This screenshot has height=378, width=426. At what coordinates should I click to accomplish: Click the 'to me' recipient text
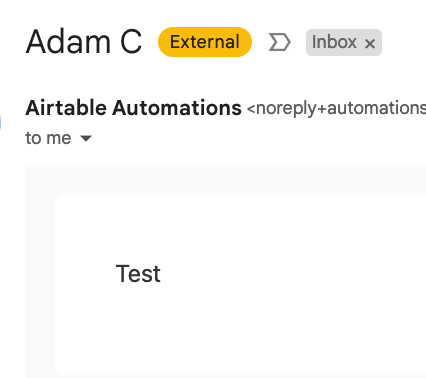[48, 138]
